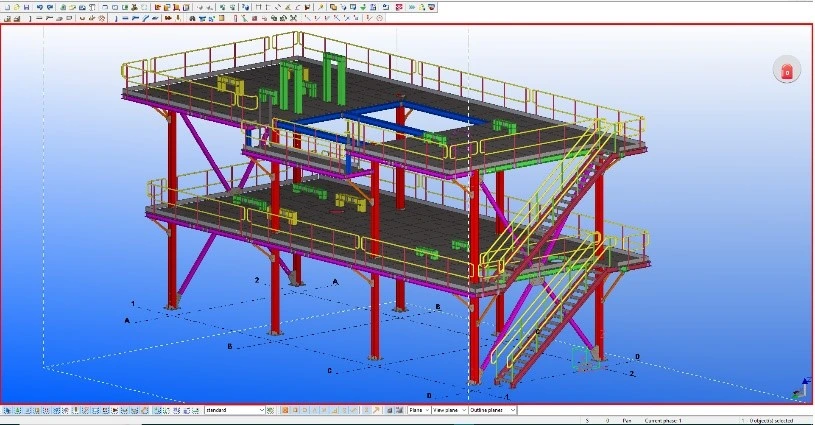The image size is (815, 425).
Task: Toggle the leftmost selection switch in bottom toolbar
Action: tap(6, 410)
